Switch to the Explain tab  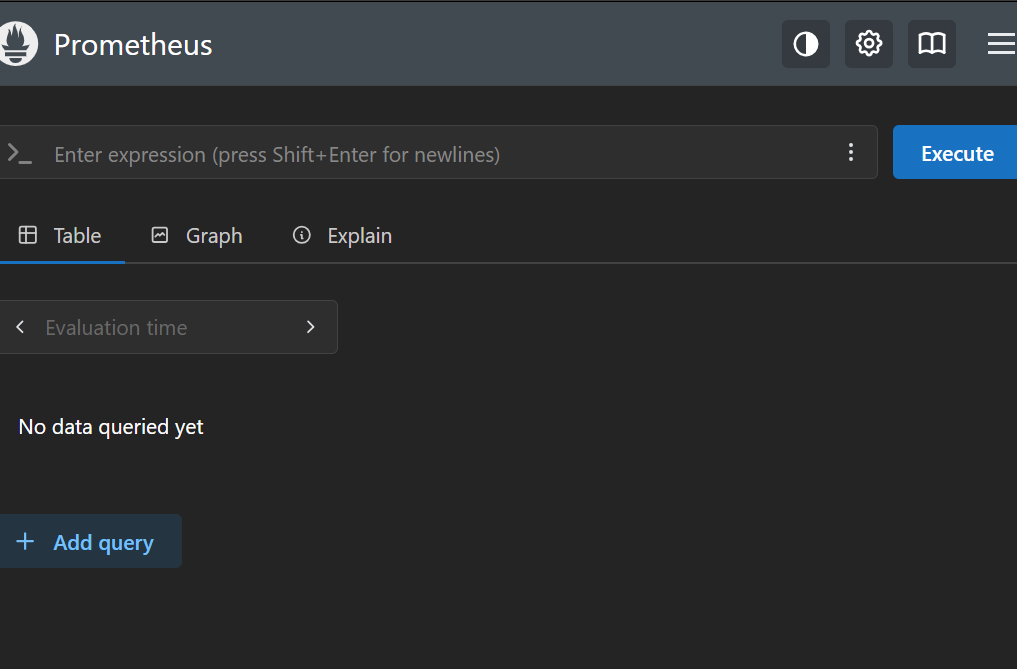[x=342, y=236]
